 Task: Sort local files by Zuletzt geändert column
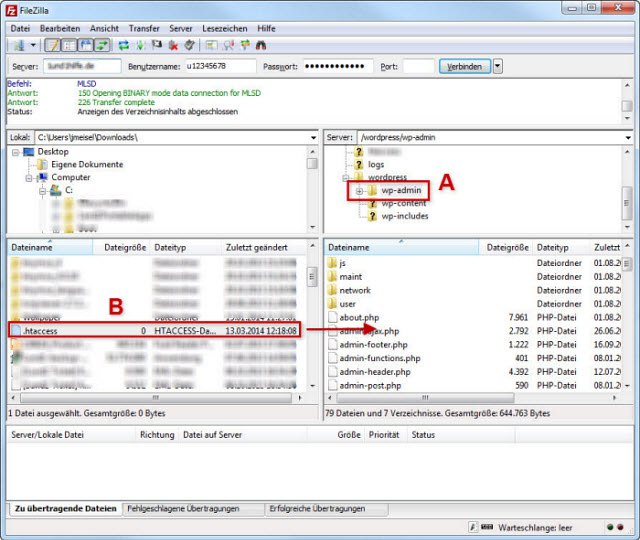pos(257,246)
